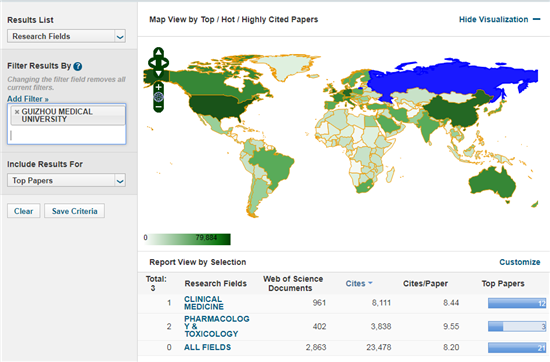Click the 8.20 cites per paper cell
This screenshot has width=550, height=362.
[451, 347]
